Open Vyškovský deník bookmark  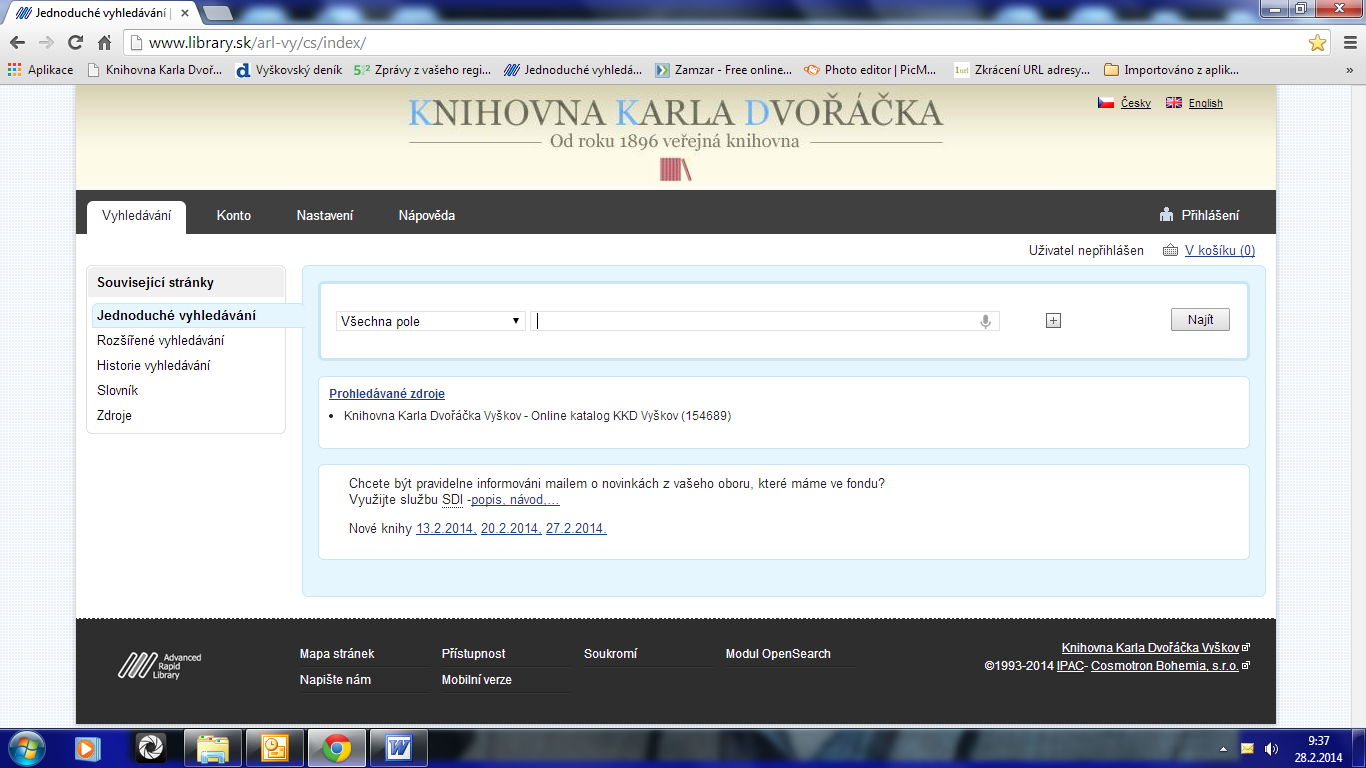[288, 70]
